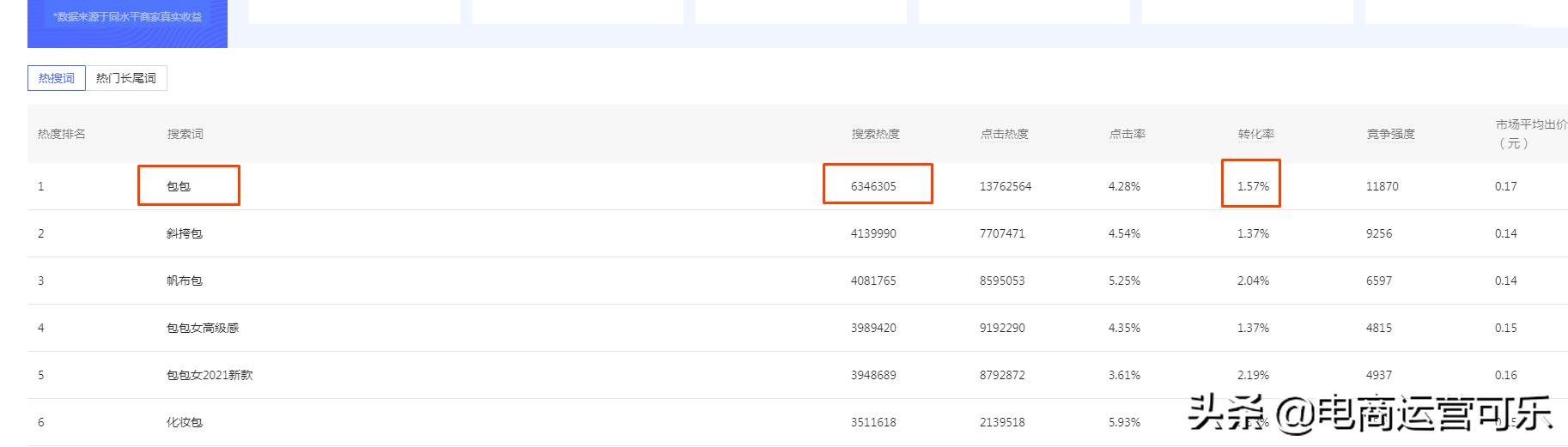Screen dimensions: 1568x447
Task: Click the 热度排名 column header
Action: (61, 134)
